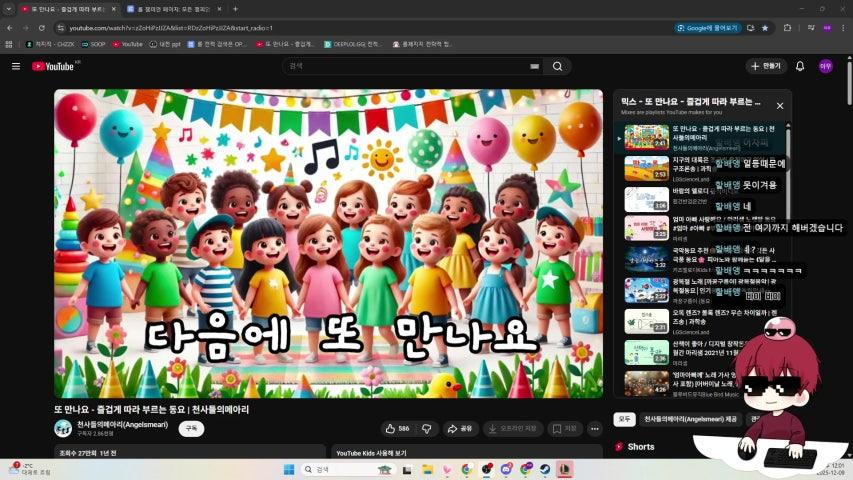This screenshot has height=480, width=853.
Task: Open the notifications bell
Action: (x=800, y=66)
